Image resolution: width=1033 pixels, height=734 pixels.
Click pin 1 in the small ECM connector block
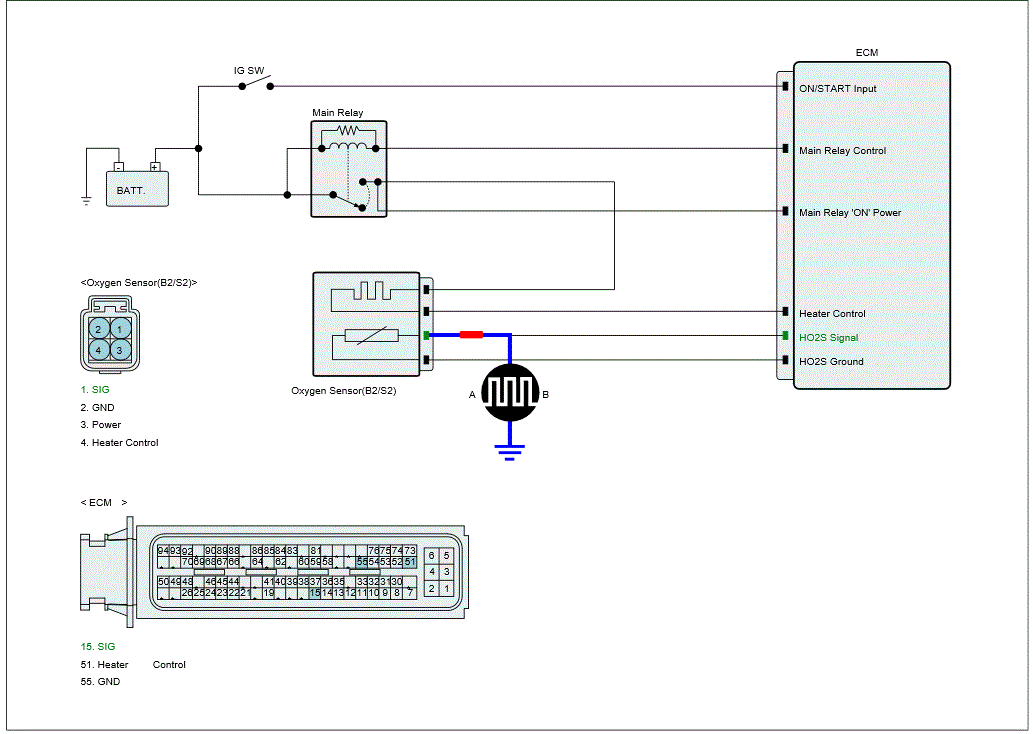447,588
